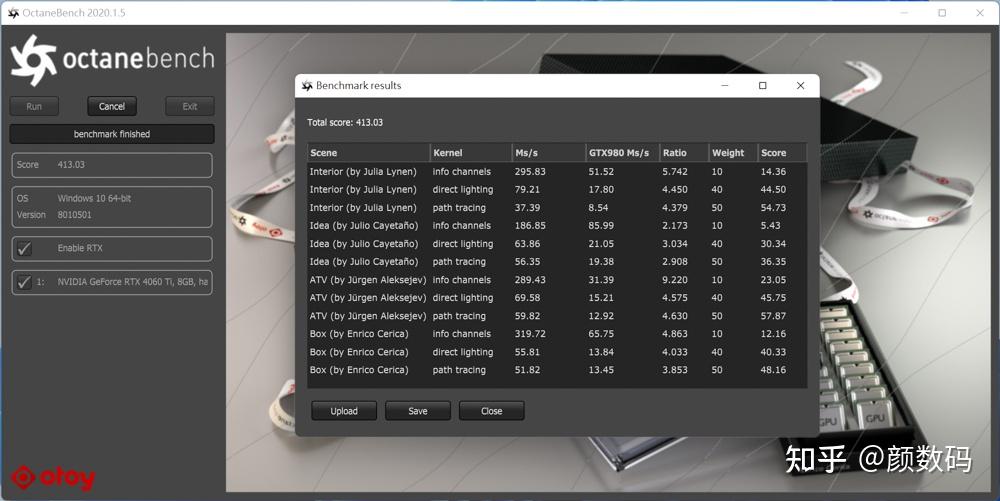Maximize the OctaneBench main window
Viewport: 1000px width, 501px height.
point(942,13)
